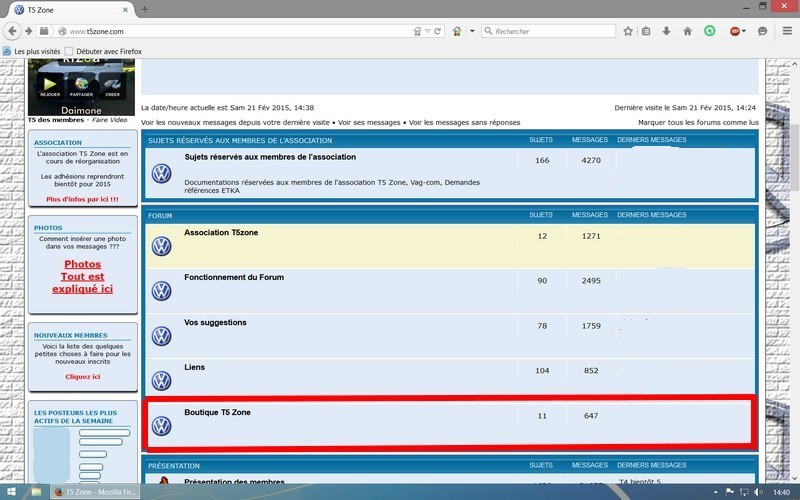Click PRÉSENTATION section header
Viewport: 800px width, 500px height.
pos(174,466)
